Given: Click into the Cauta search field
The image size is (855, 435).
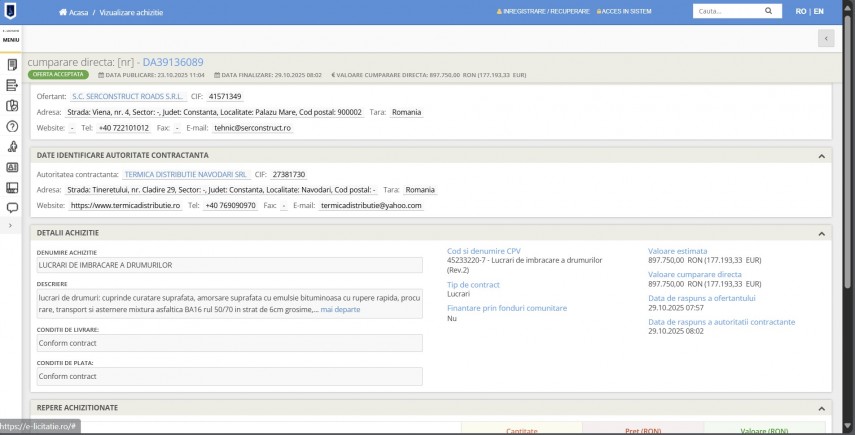Looking at the screenshot, I should point(724,11).
